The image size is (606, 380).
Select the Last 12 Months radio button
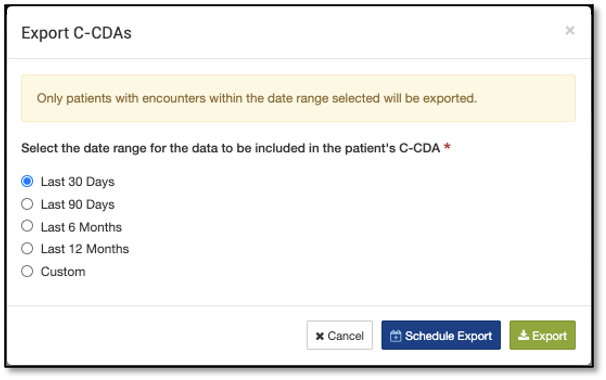[x=27, y=249]
